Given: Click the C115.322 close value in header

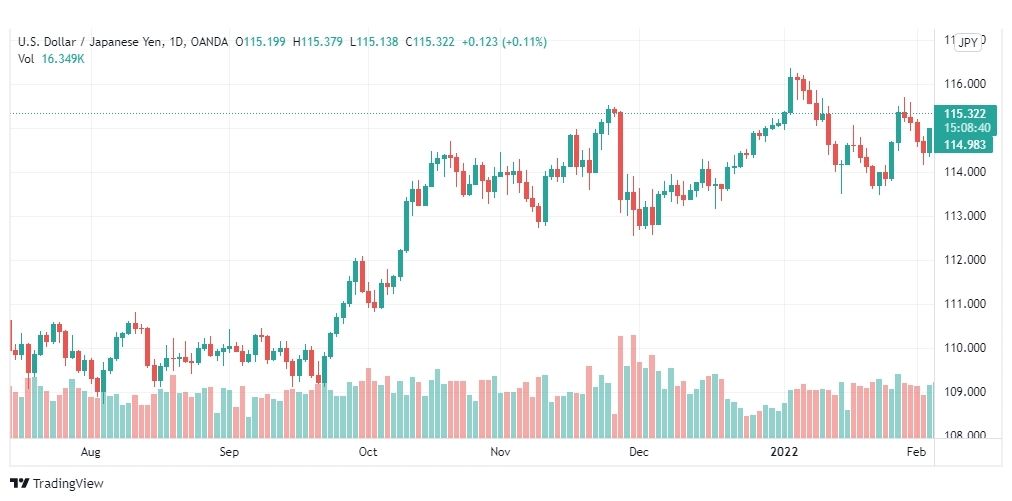Looking at the screenshot, I should 430,42.
